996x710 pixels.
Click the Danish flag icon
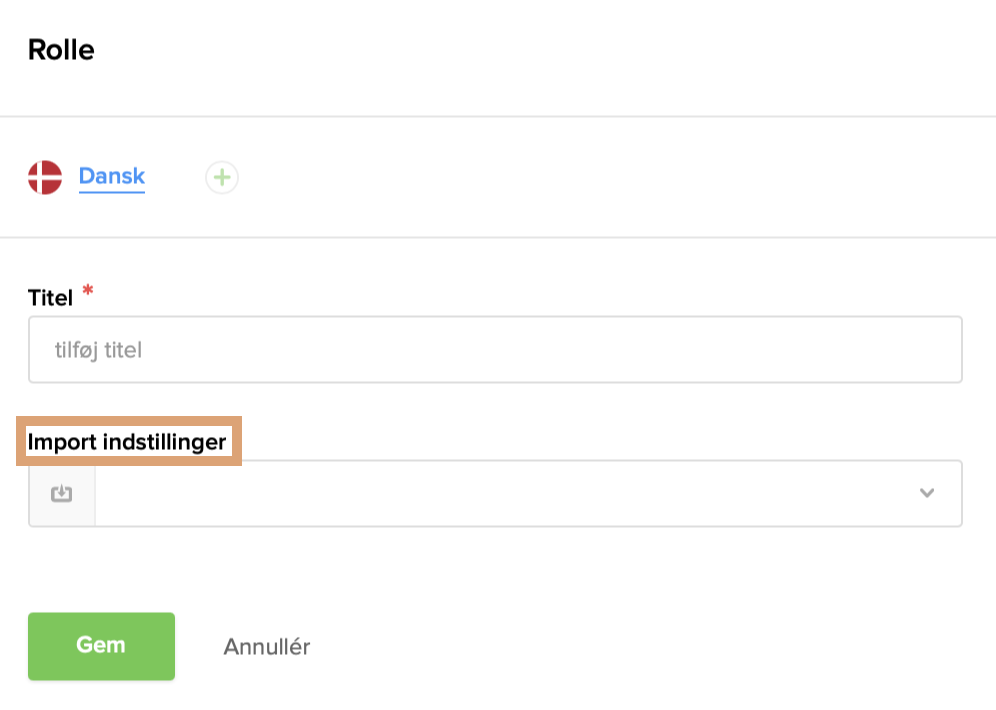point(45,178)
